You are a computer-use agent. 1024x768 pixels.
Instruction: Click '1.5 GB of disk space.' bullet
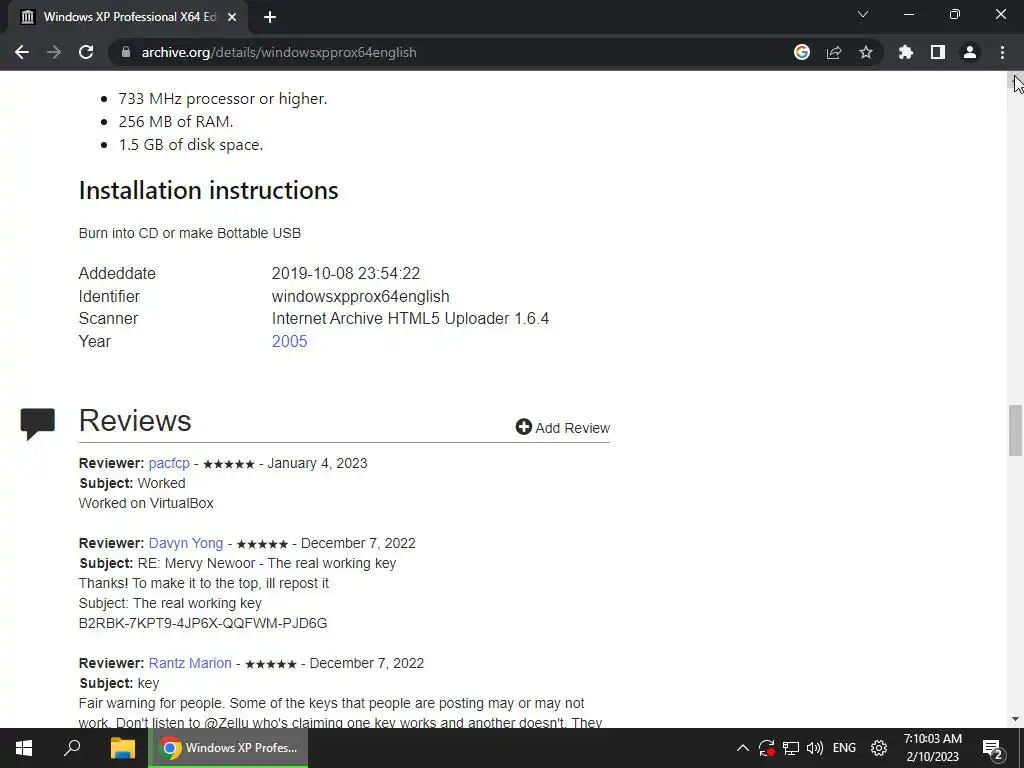[x=191, y=144]
